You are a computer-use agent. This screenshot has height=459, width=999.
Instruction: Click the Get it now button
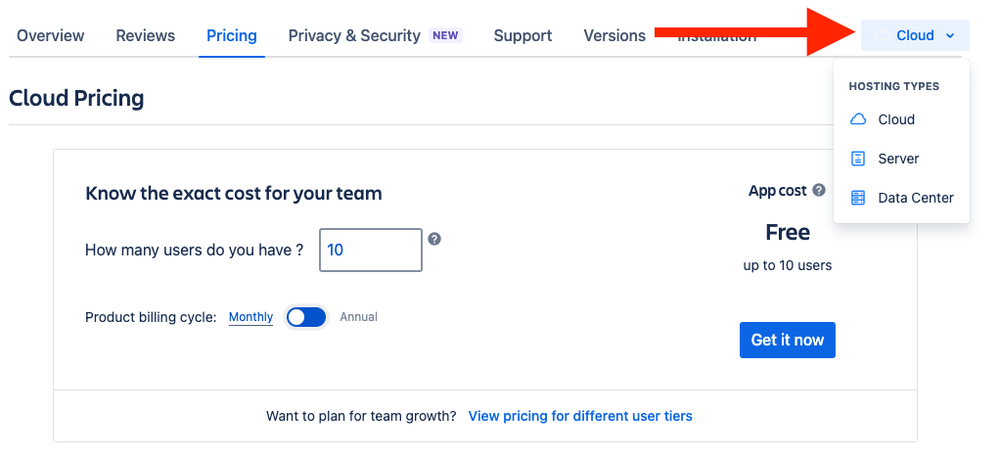click(787, 340)
